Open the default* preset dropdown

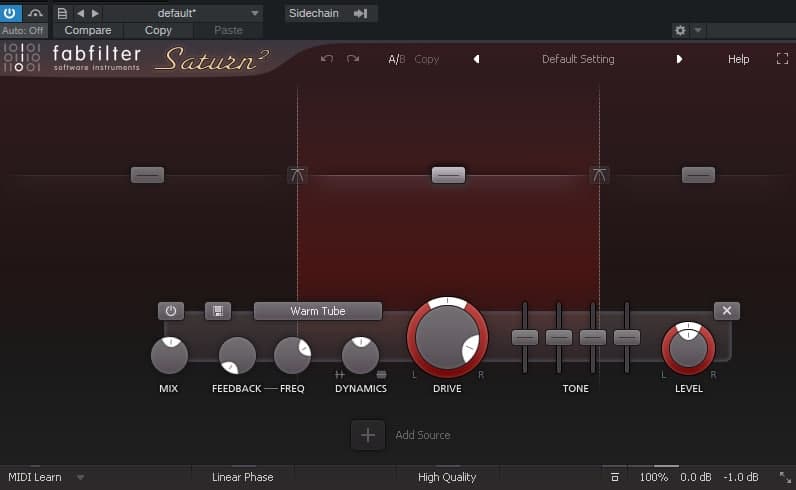183,13
